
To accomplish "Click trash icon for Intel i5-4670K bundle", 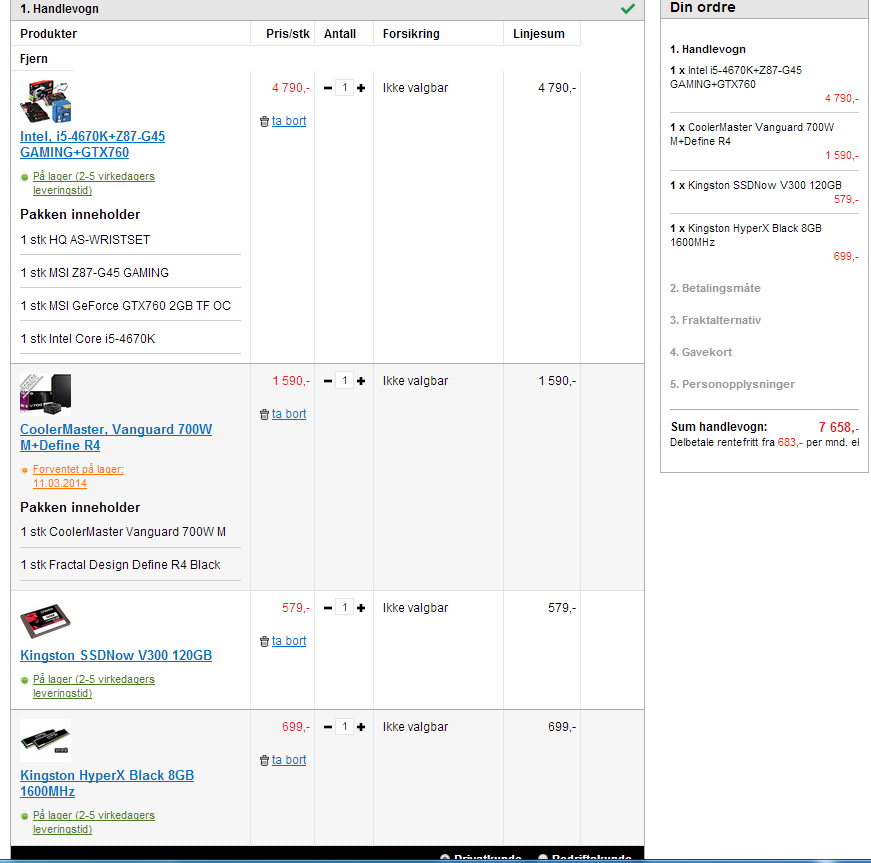I will point(264,122).
